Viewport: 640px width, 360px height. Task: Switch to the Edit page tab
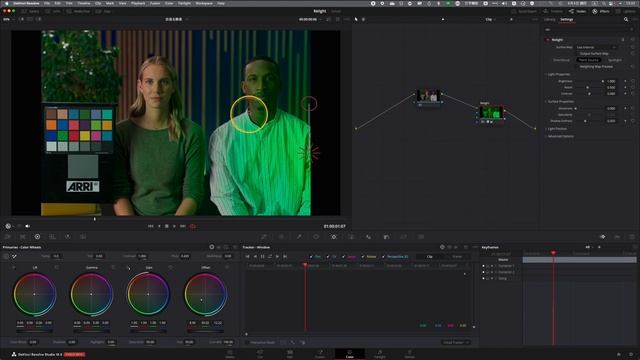coord(290,354)
